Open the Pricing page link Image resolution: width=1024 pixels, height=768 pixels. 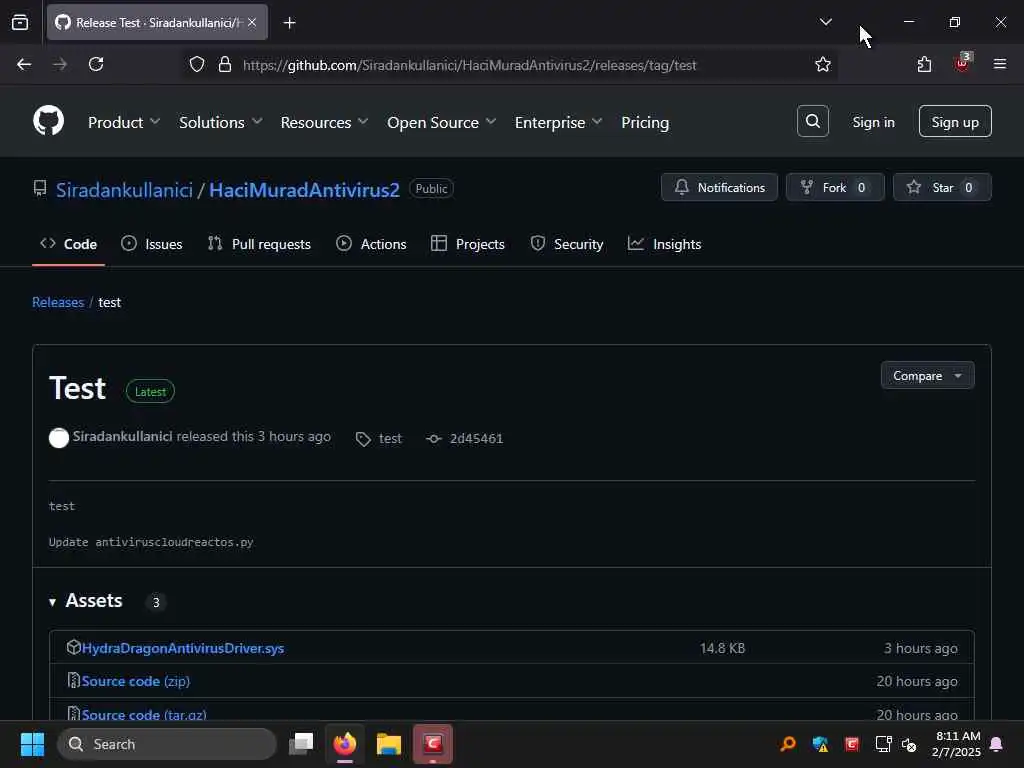pyautogui.click(x=645, y=122)
